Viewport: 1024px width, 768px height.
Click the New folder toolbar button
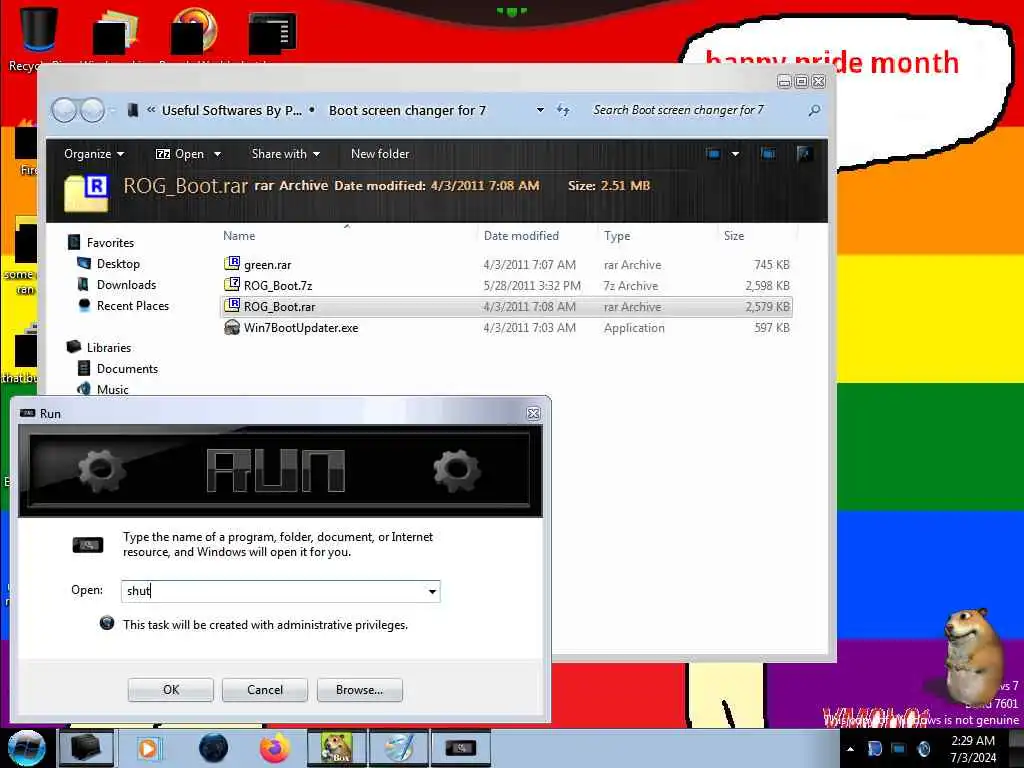pos(380,153)
